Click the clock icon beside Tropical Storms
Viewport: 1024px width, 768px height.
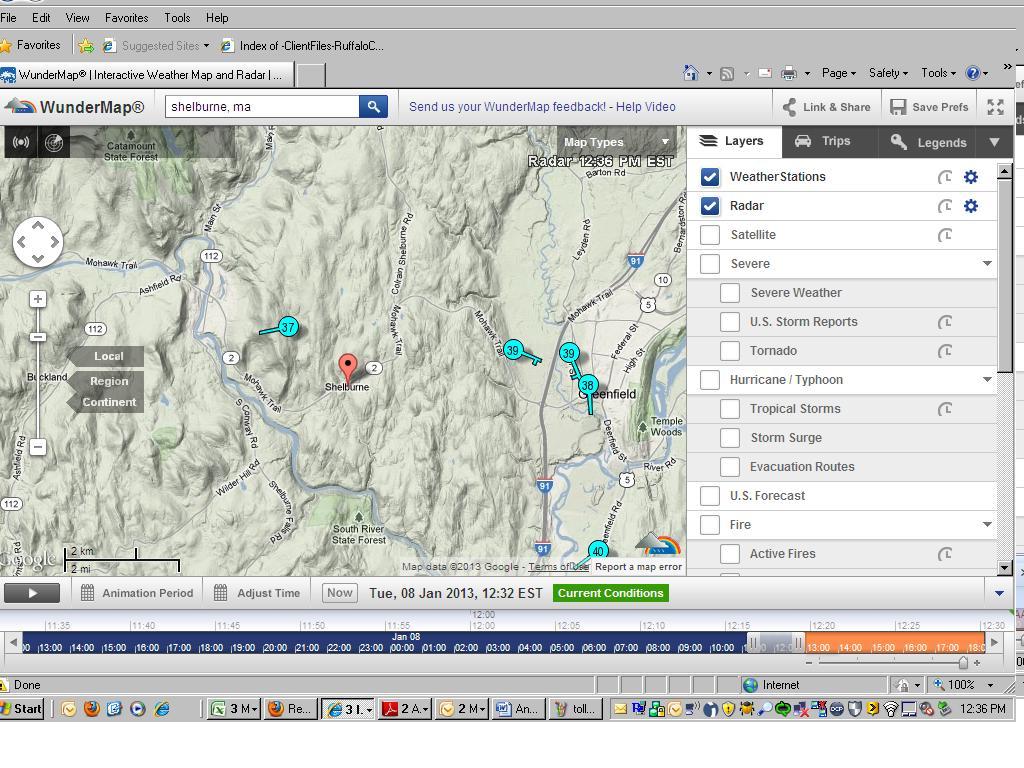click(x=944, y=409)
